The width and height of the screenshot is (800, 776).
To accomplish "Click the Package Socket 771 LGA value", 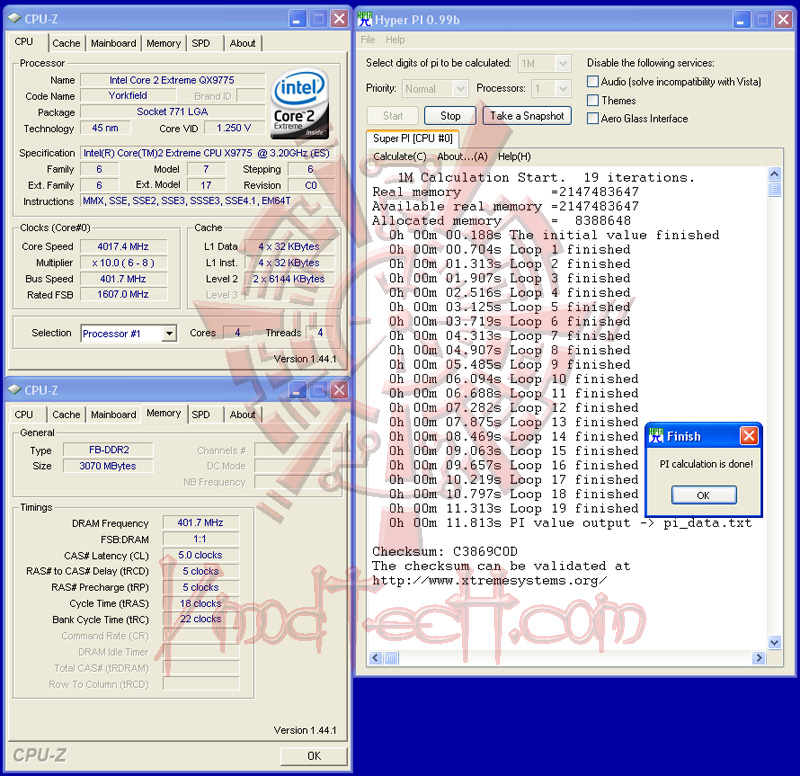I will pos(172,112).
